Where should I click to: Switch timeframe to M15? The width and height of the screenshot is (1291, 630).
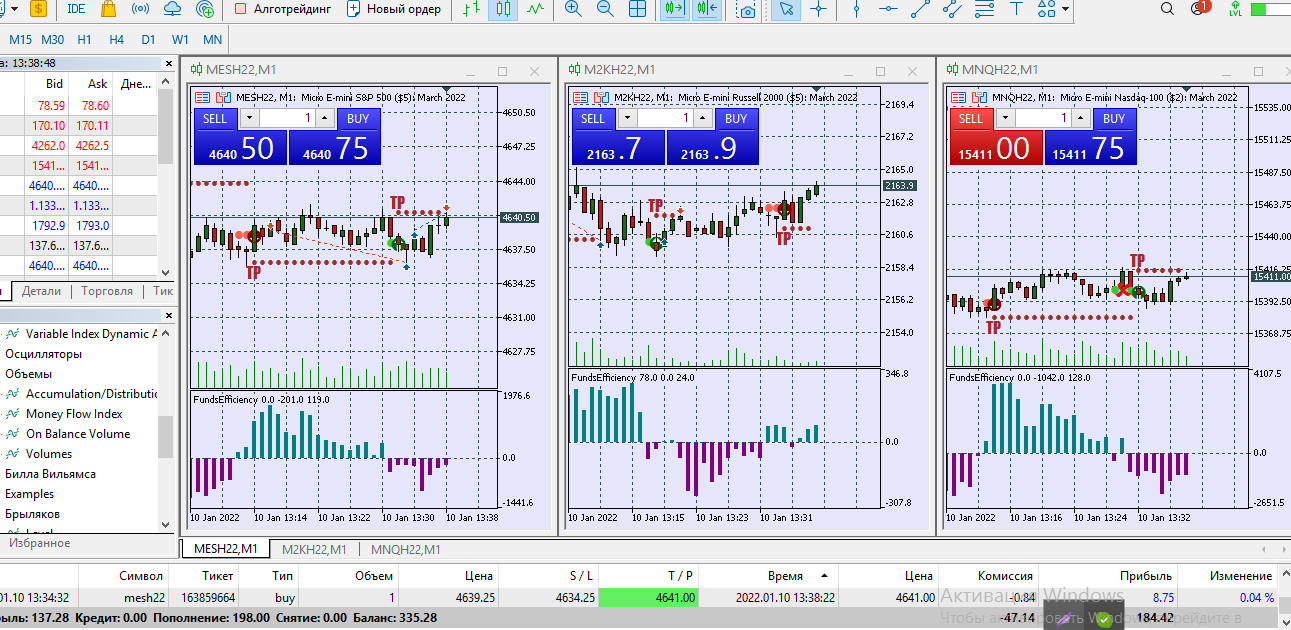tap(20, 40)
